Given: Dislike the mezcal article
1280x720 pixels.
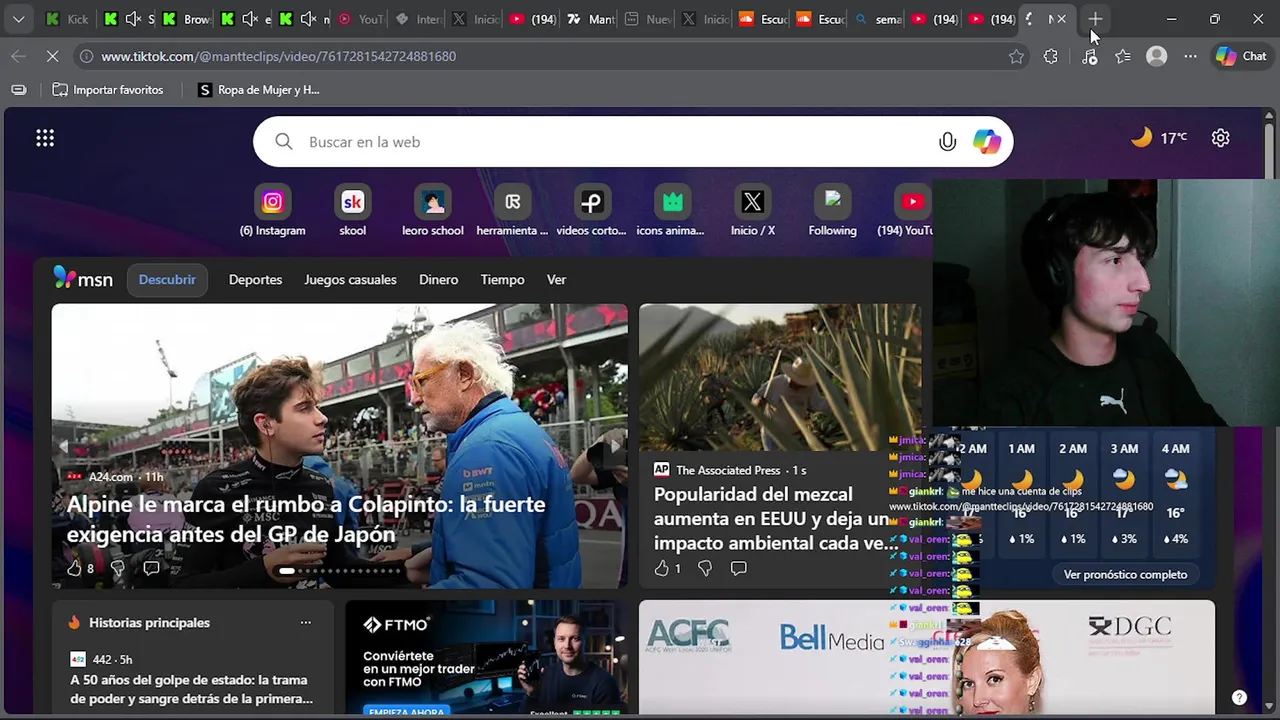Looking at the screenshot, I should (x=704, y=568).
